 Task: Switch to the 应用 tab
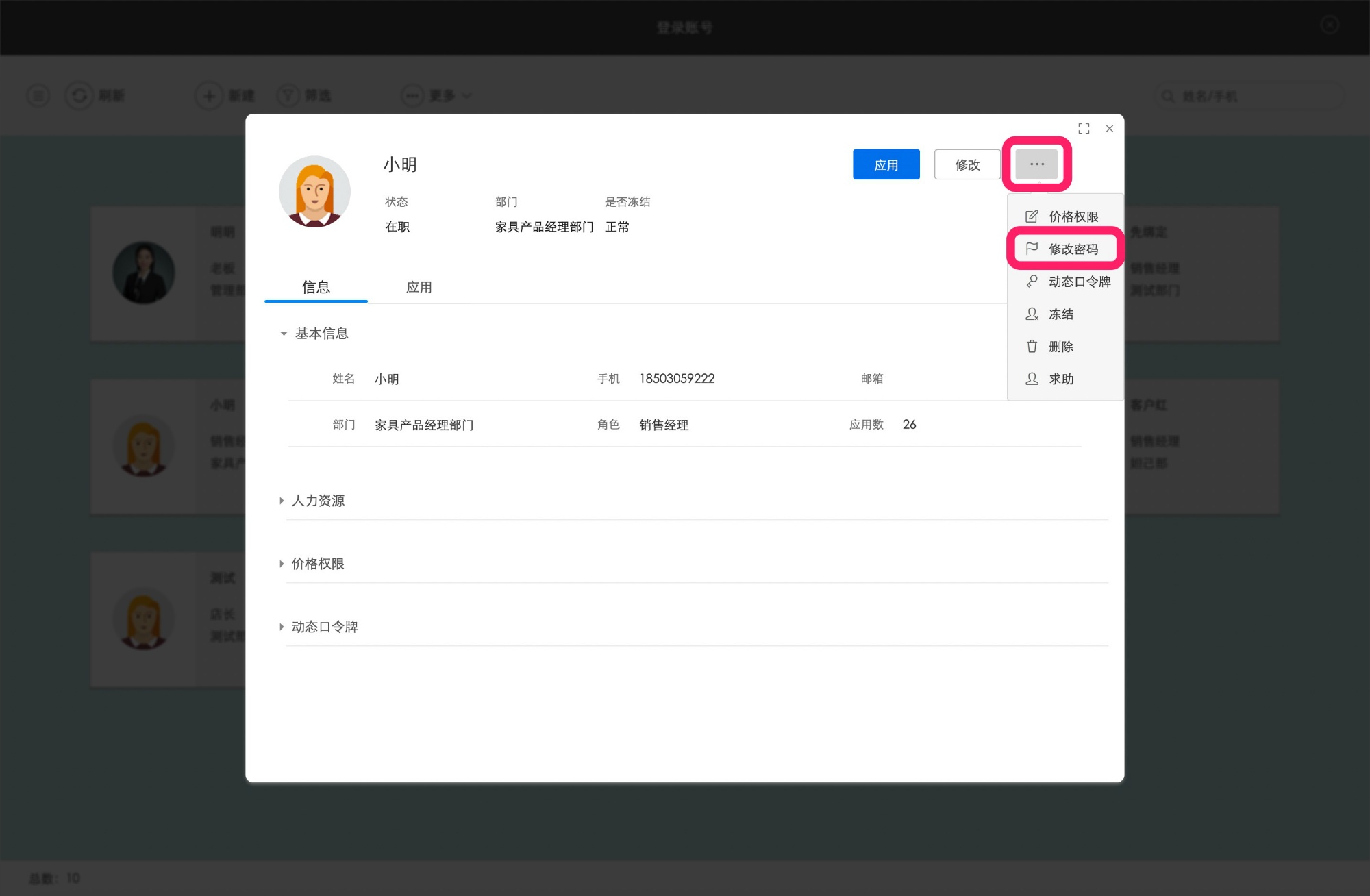pyautogui.click(x=419, y=287)
